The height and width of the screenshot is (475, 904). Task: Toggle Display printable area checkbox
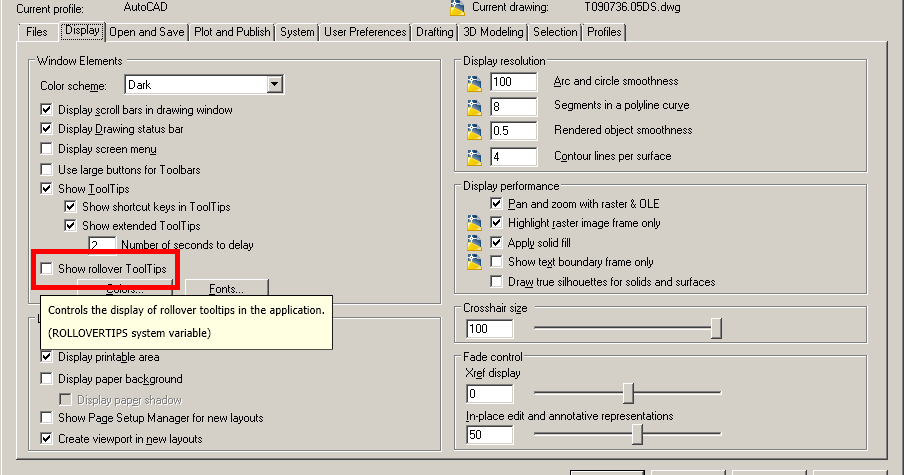(46, 357)
